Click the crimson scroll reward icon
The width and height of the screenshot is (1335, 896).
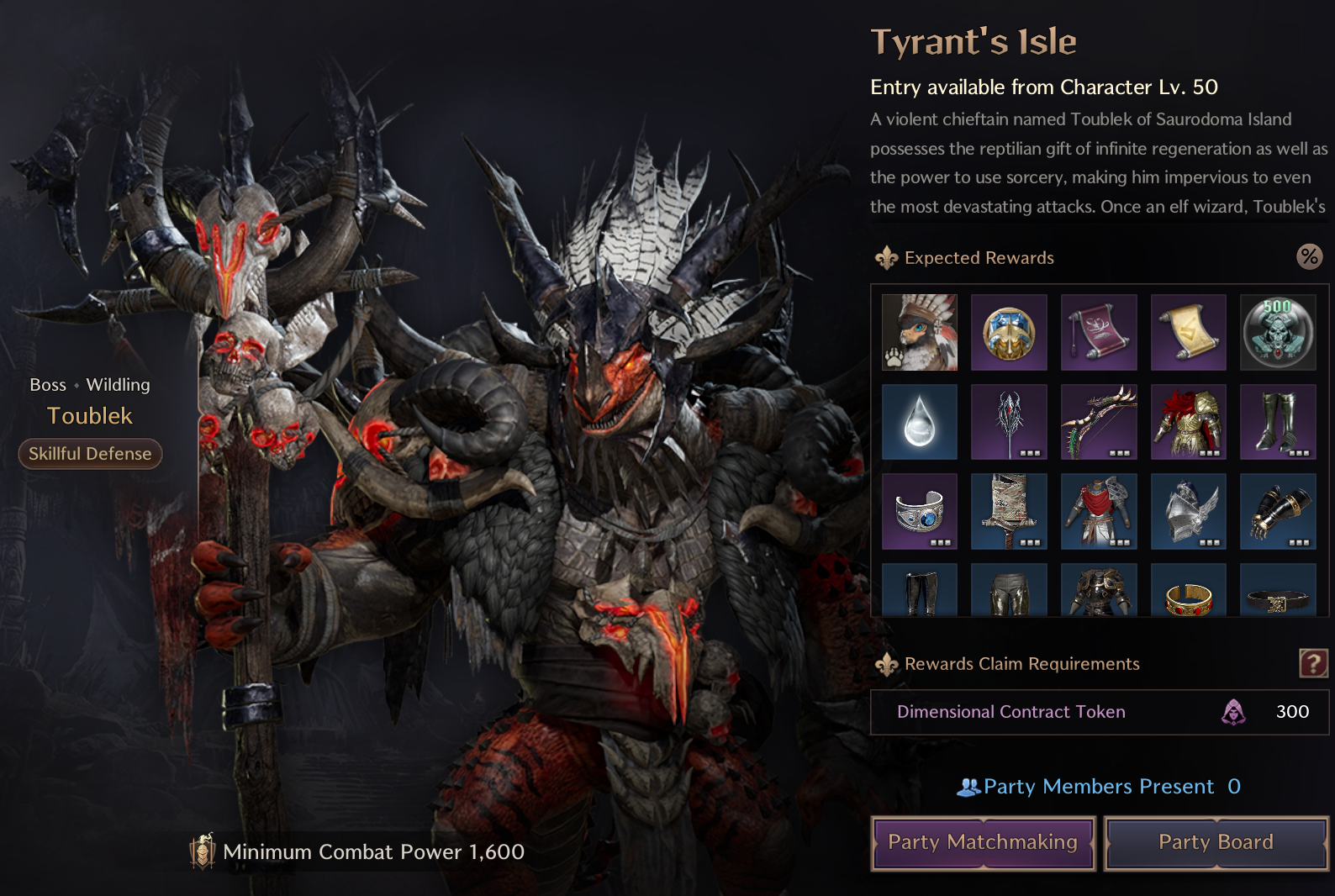click(x=1099, y=332)
